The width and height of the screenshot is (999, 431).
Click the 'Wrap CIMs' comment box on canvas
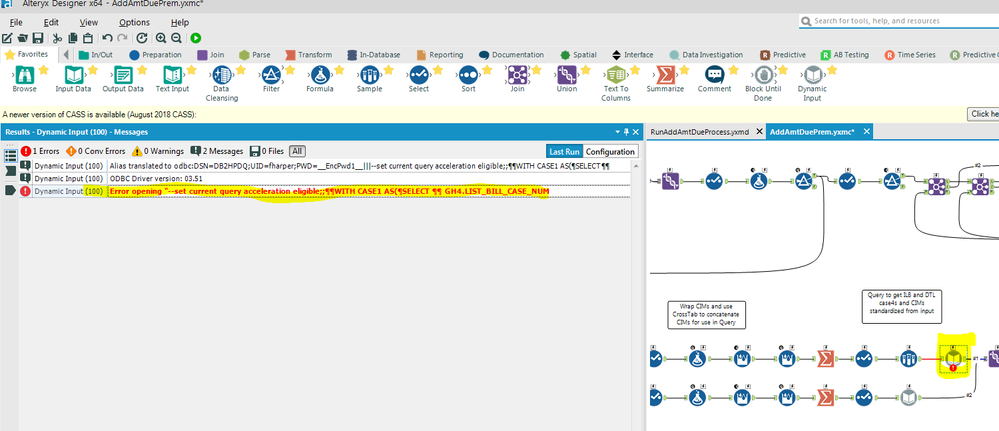(x=707, y=314)
